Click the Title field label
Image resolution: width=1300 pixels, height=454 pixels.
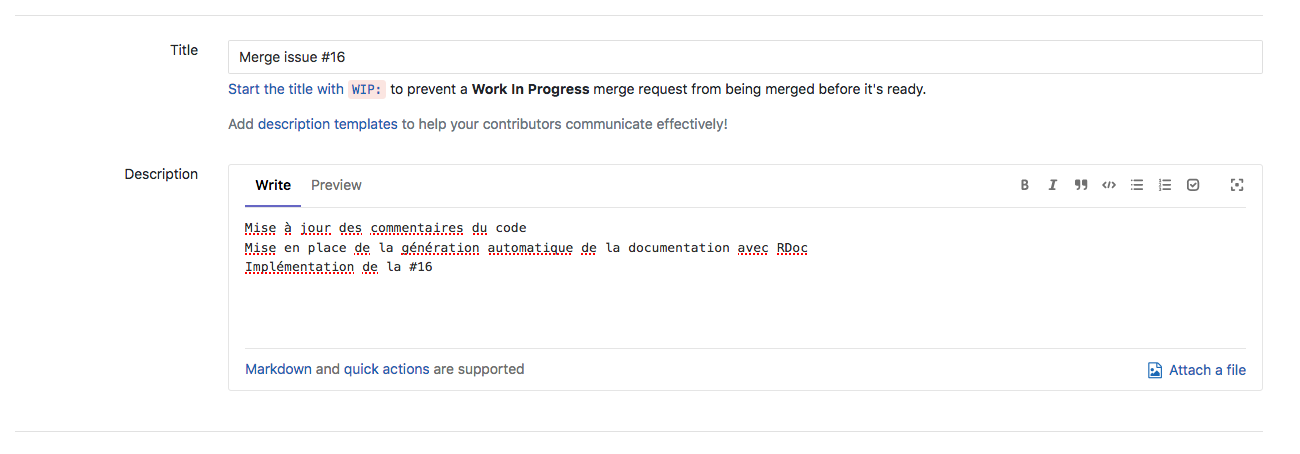[184, 50]
